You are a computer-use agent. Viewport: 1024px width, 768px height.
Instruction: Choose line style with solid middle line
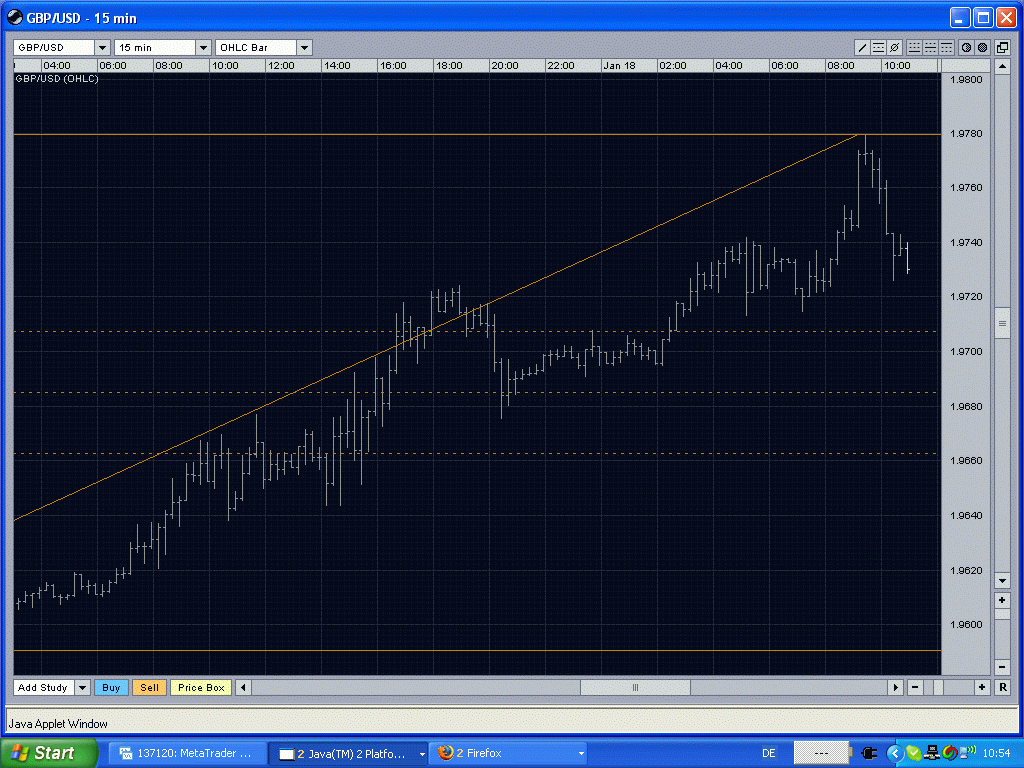pos(930,48)
